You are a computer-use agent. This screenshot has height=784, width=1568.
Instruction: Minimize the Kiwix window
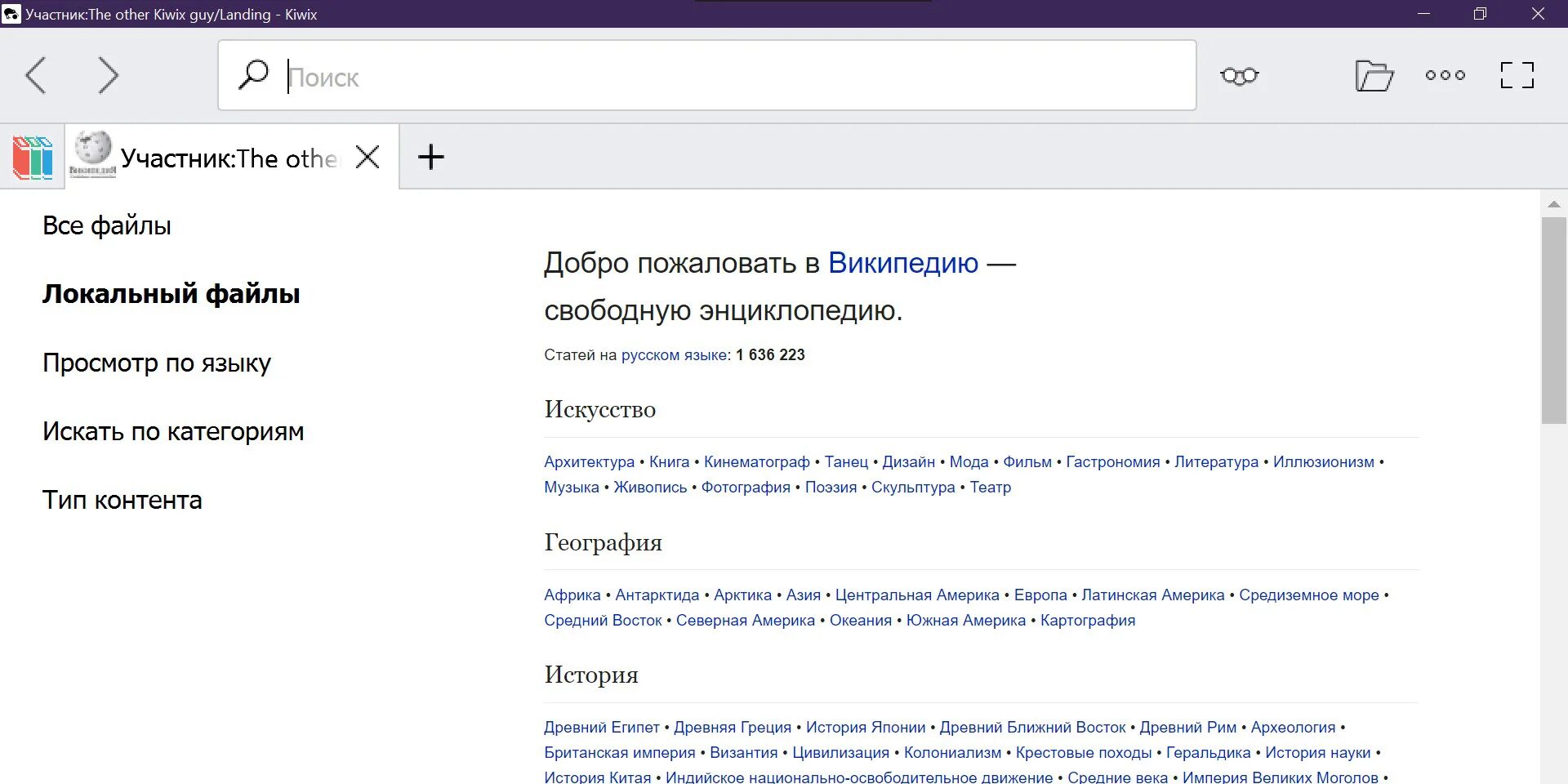1423,14
